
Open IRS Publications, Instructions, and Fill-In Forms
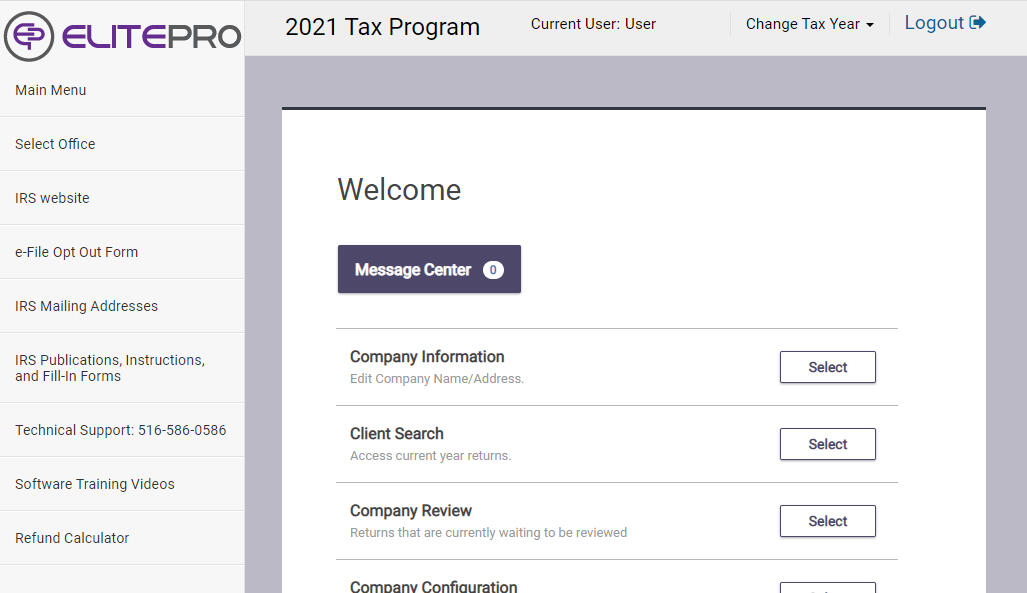point(110,368)
